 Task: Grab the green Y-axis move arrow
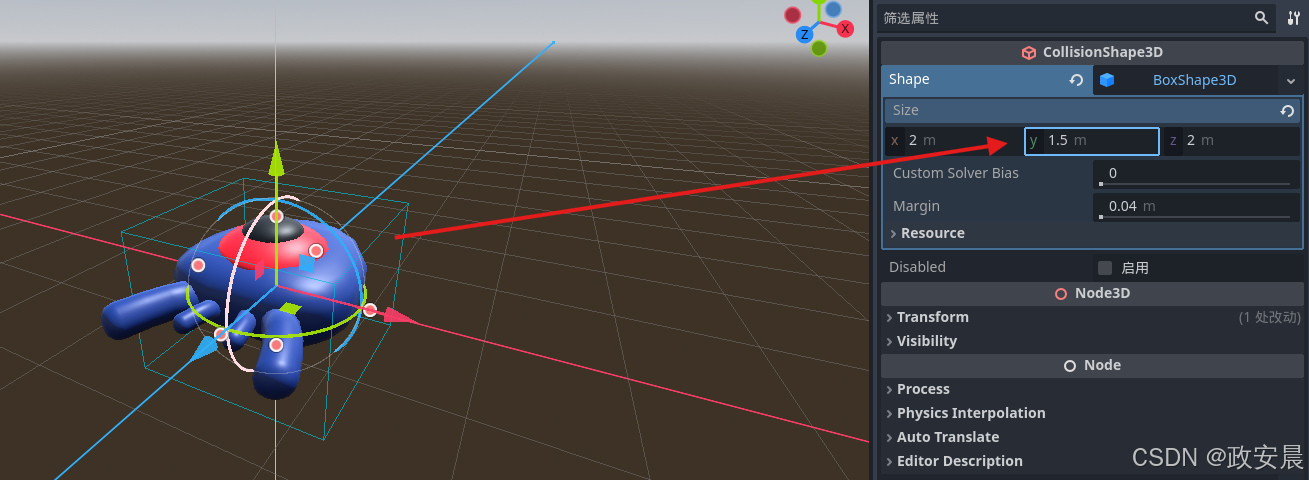(278, 160)
